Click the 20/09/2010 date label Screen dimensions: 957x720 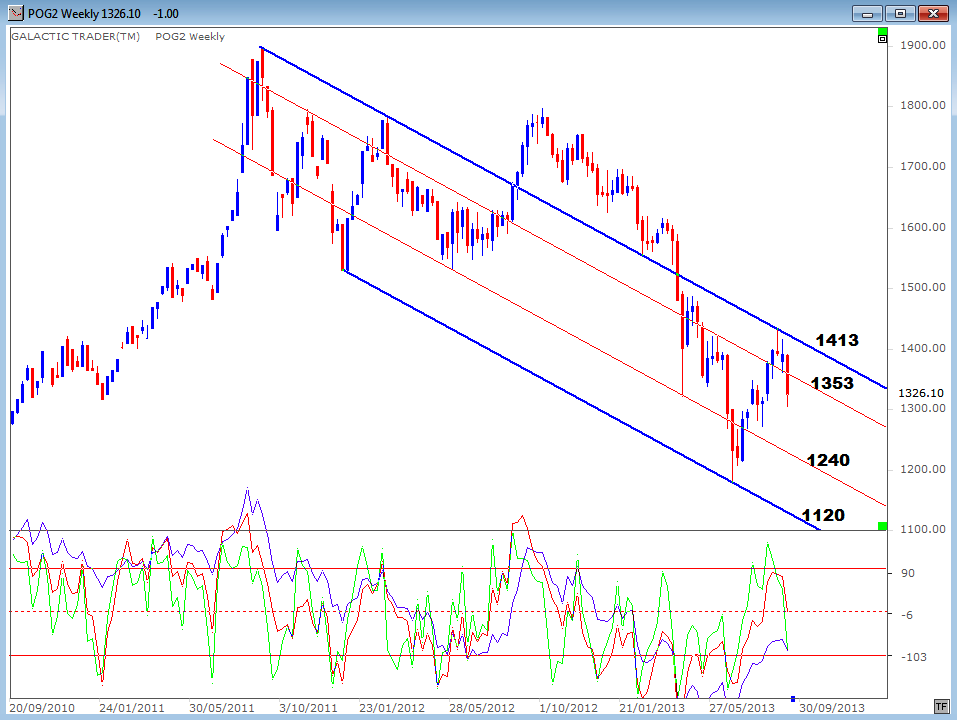click(x=42, y=708)
